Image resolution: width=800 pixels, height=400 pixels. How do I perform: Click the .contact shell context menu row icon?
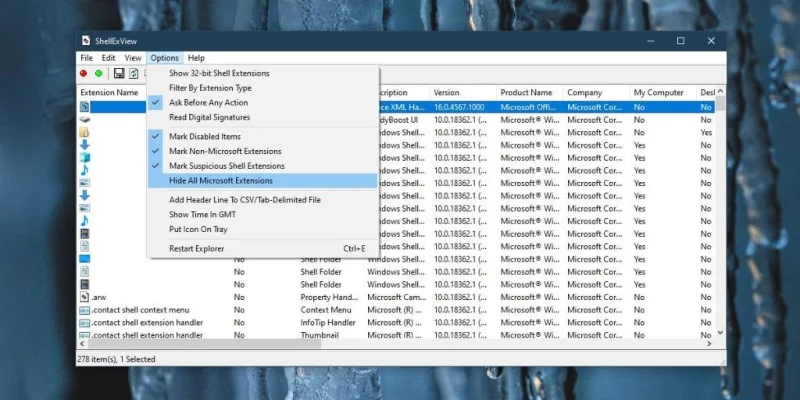(85, 310)
